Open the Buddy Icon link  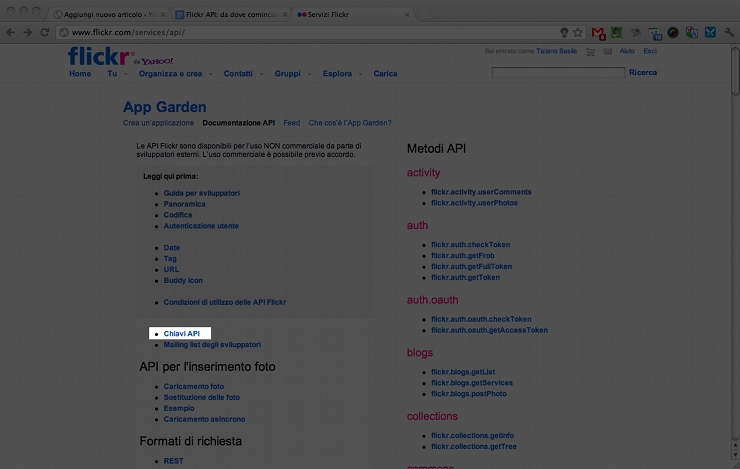point(183,280)
